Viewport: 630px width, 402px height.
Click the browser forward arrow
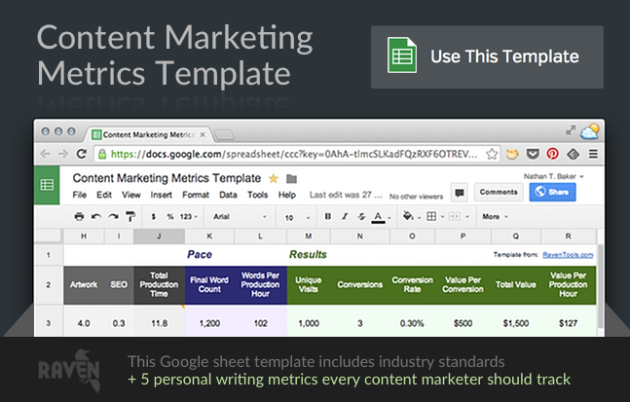pos(63,154)
